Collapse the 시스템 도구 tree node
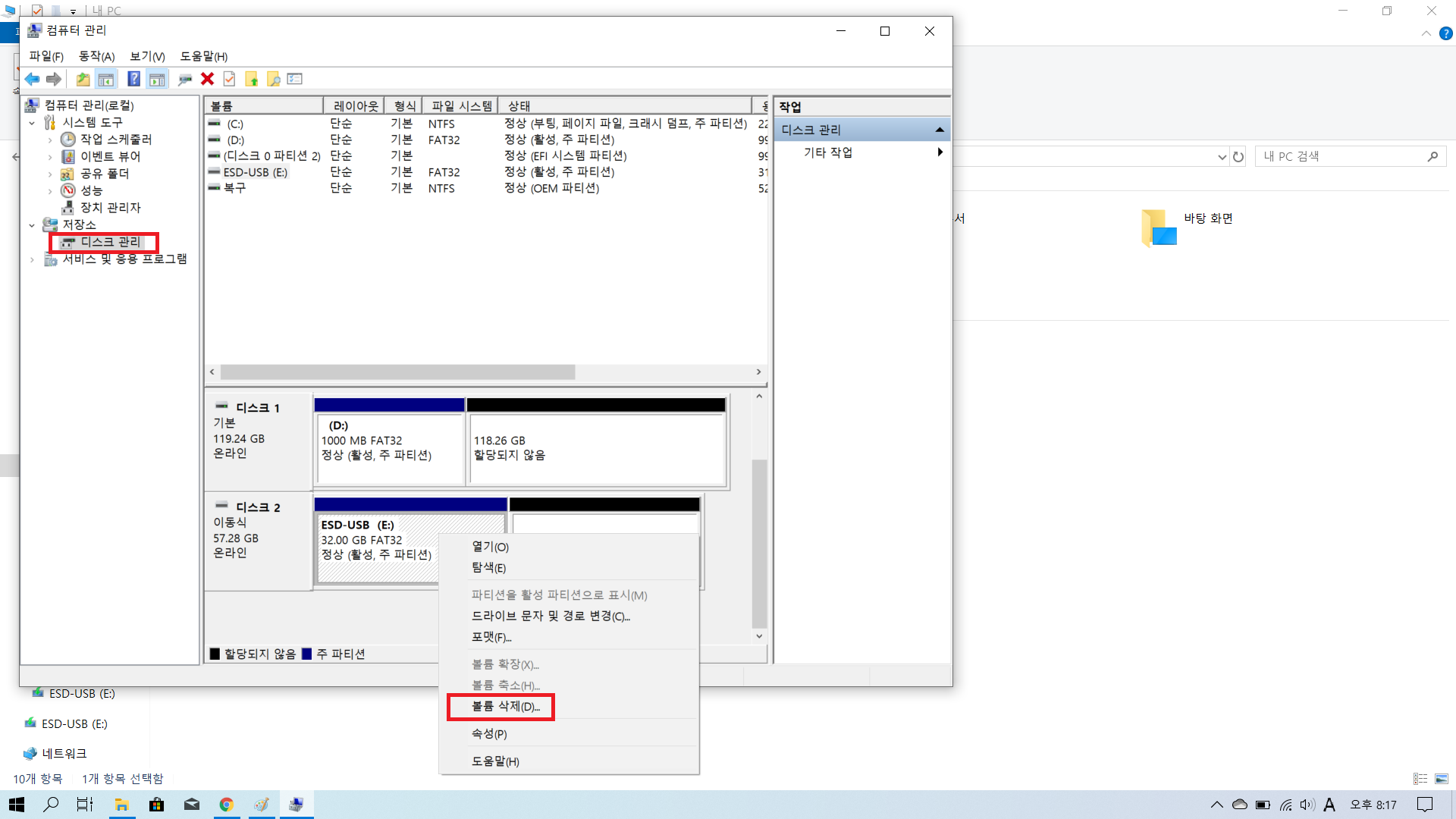This screenshot has width=1456, height=819. click(x=32, y=123)
